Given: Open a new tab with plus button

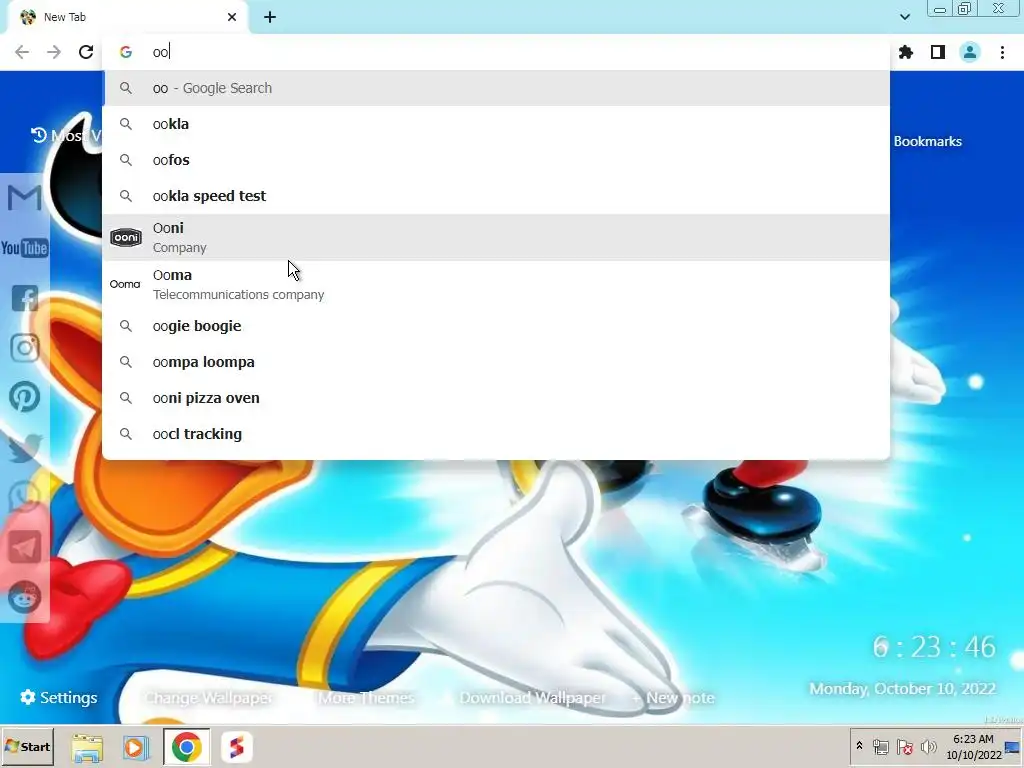Looking at the screenshot, I should [270, 17].
